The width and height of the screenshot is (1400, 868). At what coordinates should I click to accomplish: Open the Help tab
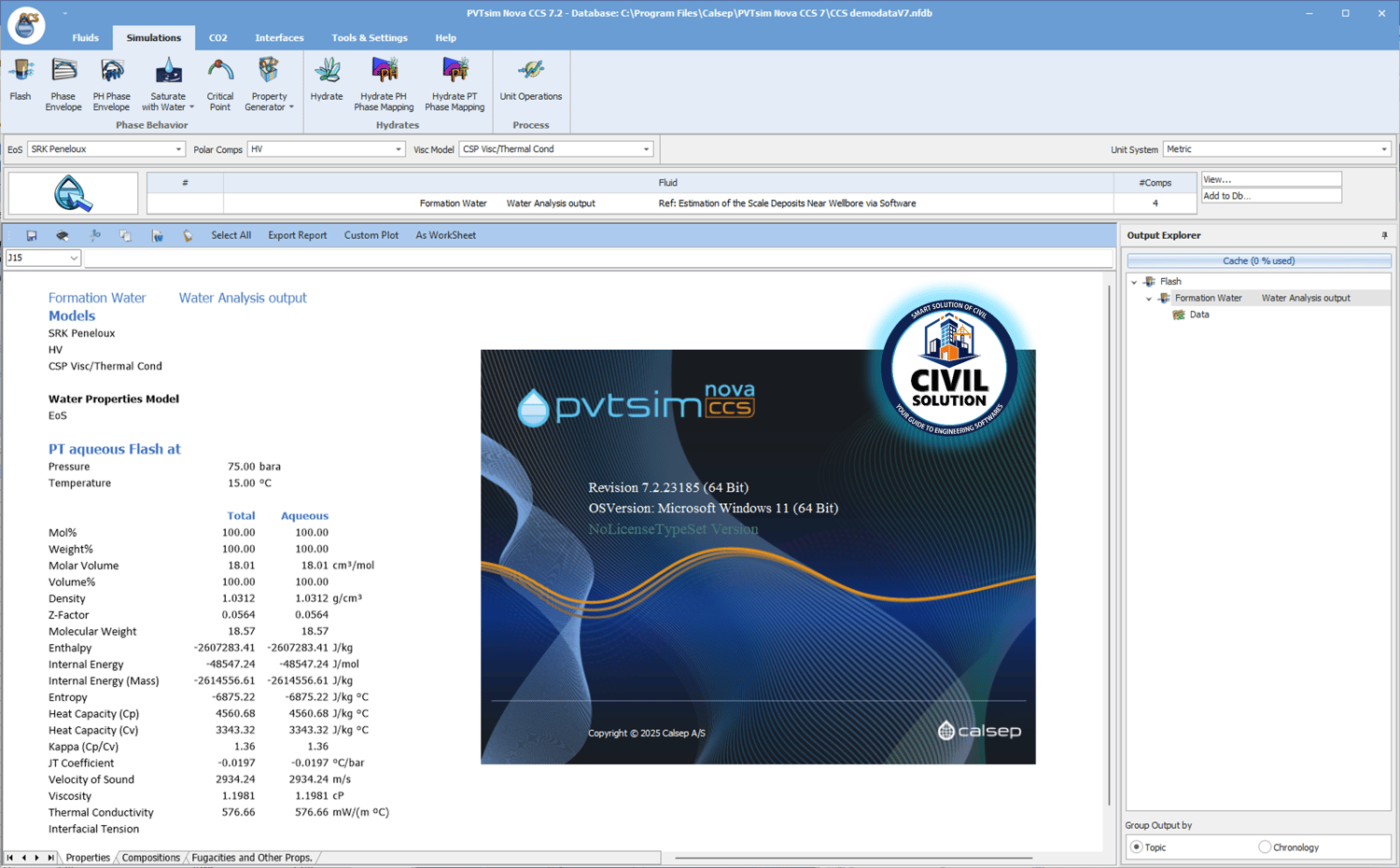tap(445, 38)
